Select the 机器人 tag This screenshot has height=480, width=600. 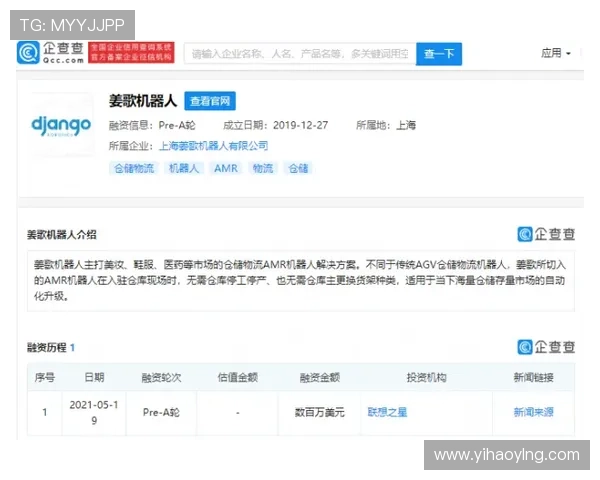[184, 168]
